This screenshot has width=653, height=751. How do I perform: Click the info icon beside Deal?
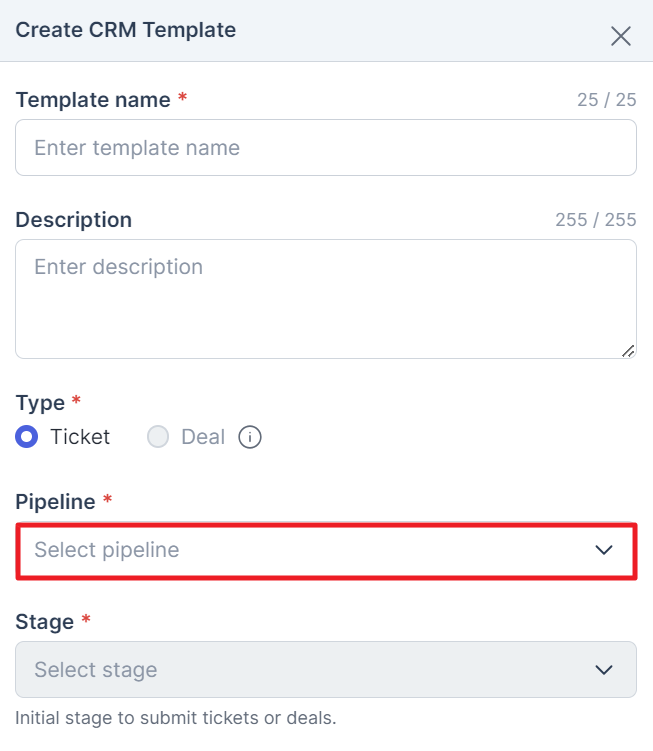click(250, 437)
